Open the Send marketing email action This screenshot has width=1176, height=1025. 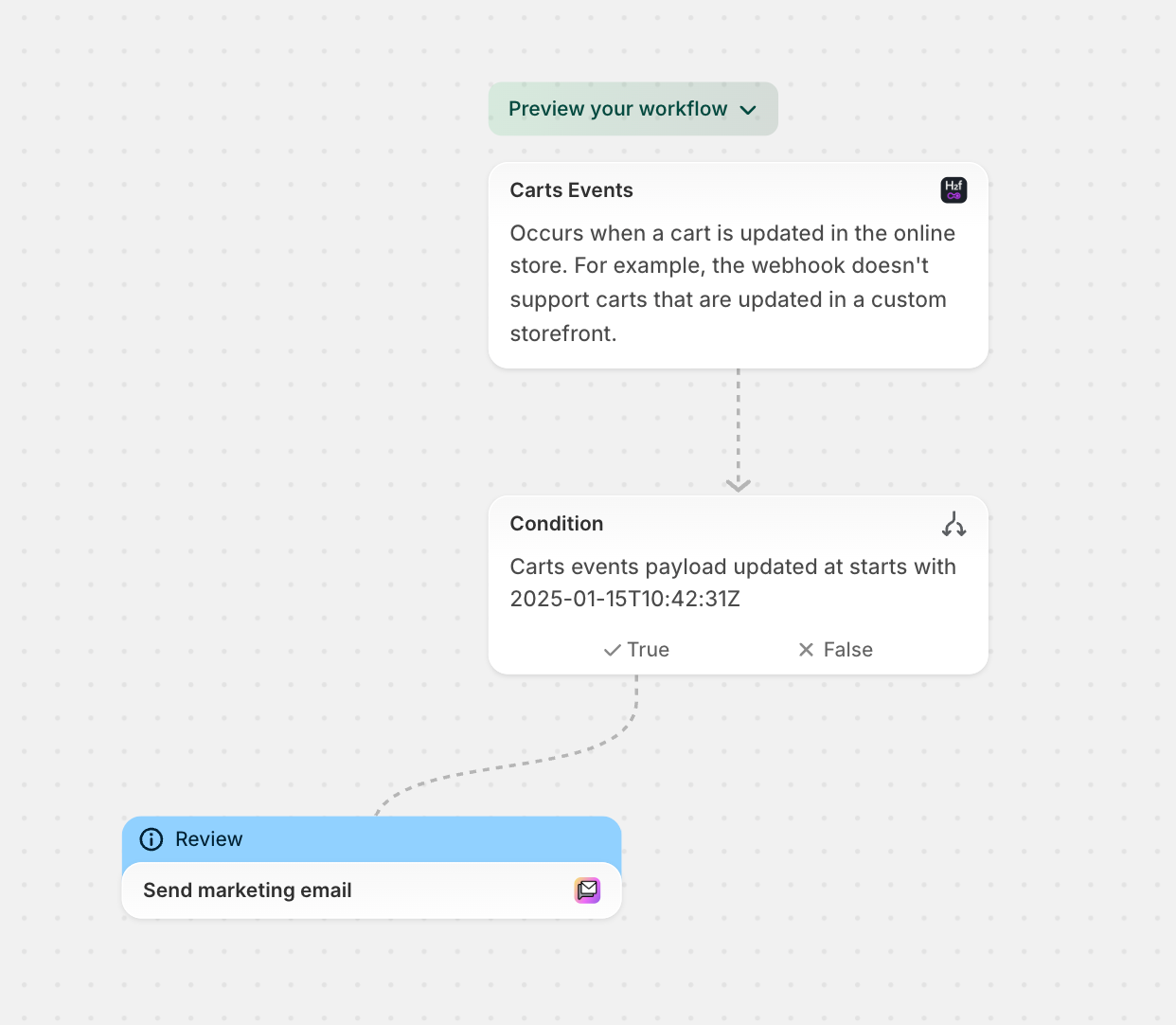(x=247, y=890)
